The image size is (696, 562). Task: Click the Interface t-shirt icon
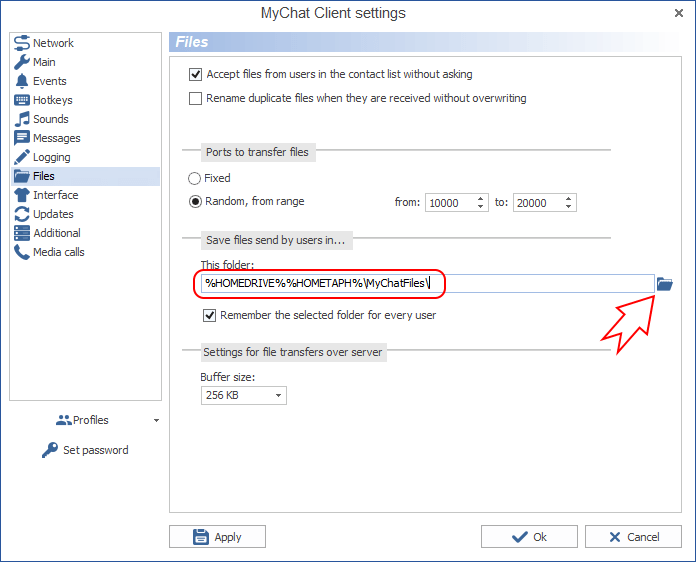21,195
